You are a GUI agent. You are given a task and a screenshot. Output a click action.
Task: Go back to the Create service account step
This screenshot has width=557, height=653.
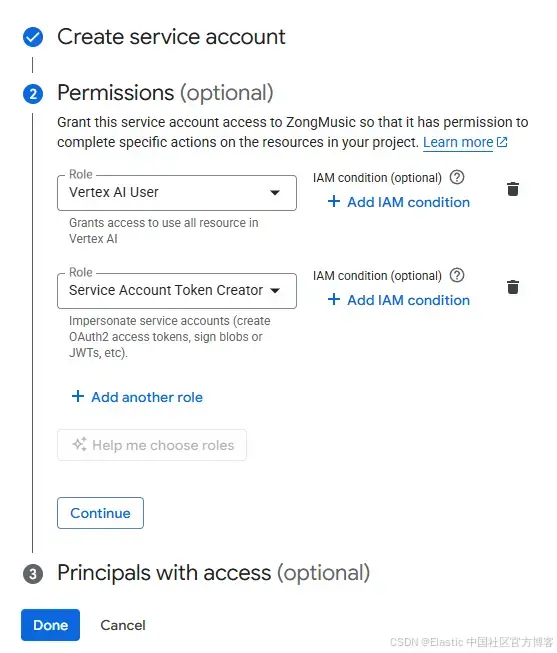[x=171, y=37]
